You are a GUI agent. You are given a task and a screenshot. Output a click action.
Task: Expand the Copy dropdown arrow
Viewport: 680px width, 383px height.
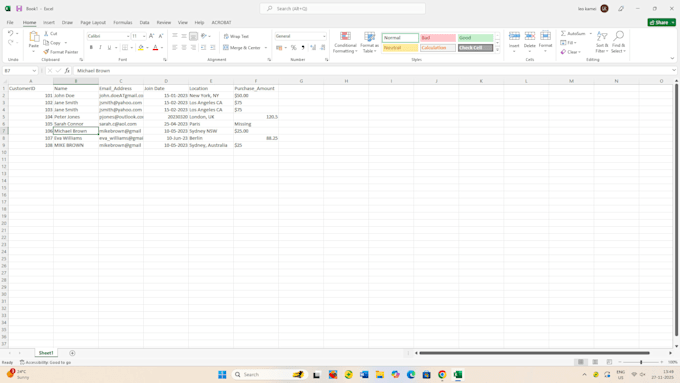tap(66, 43)
